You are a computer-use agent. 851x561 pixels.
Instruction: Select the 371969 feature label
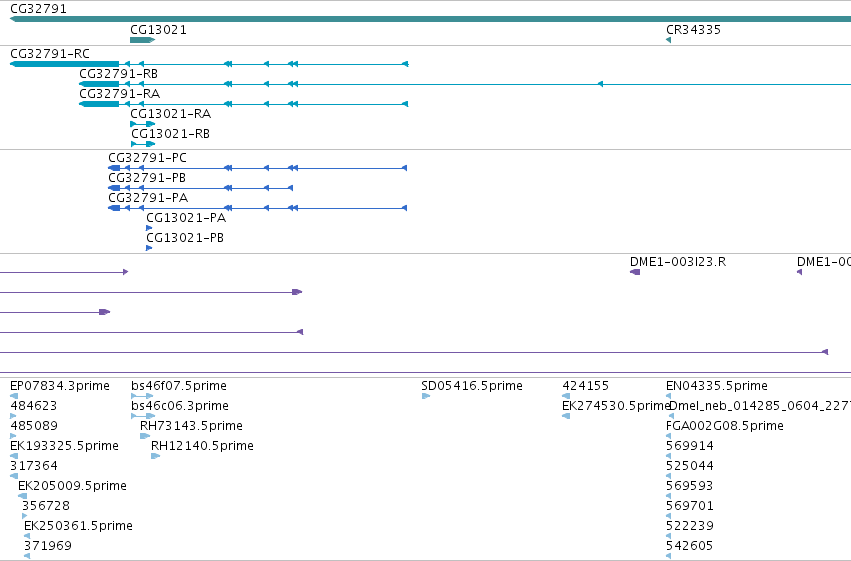pos(48,545)
